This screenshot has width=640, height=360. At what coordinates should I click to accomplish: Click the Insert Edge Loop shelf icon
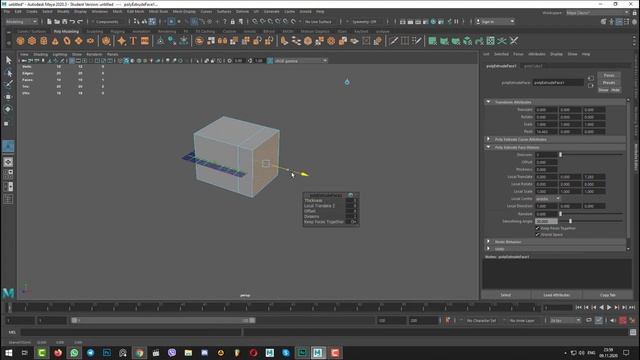pyautogui.click(x=405, y=41)
